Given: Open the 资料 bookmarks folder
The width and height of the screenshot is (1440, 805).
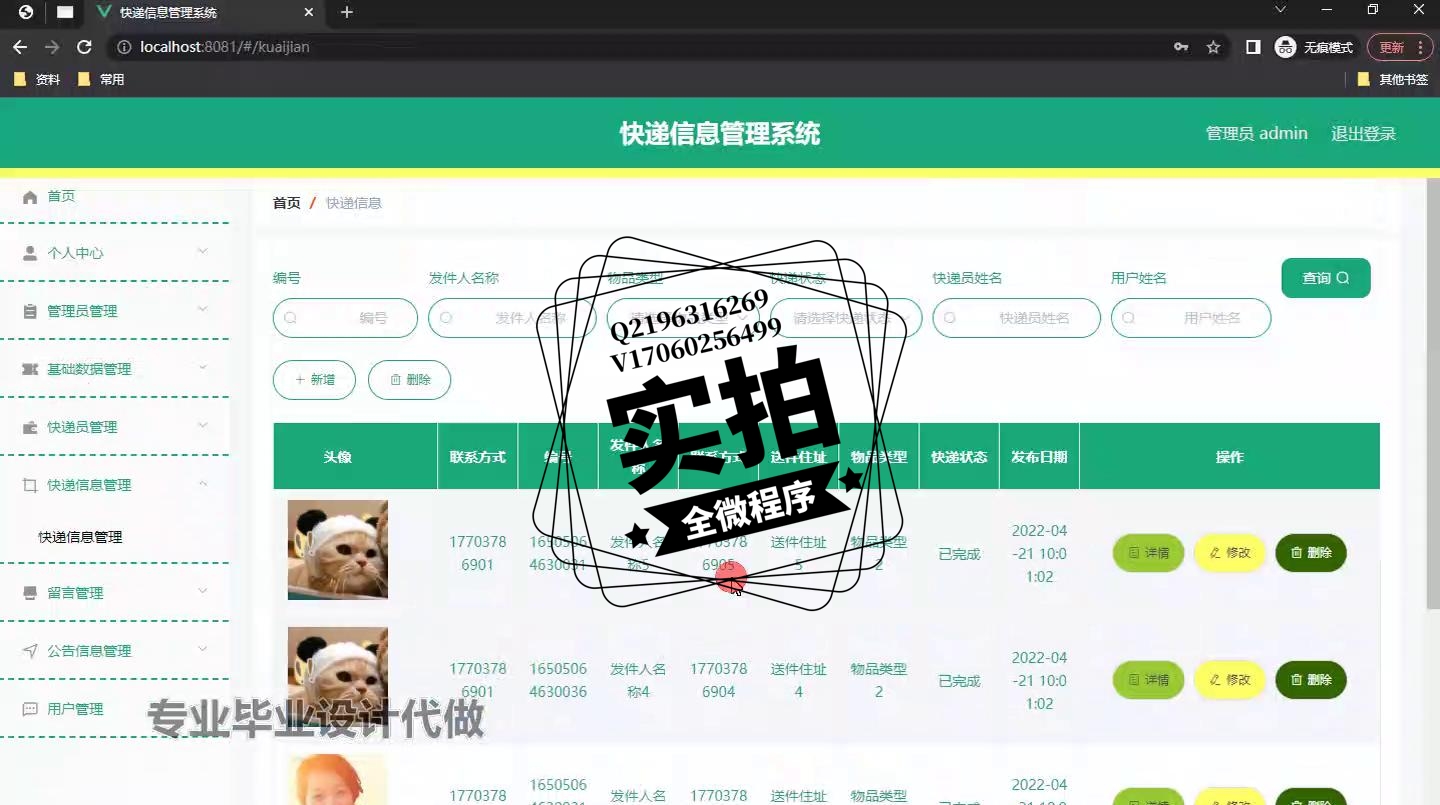Looking at the screenshot, I should 38,79.
